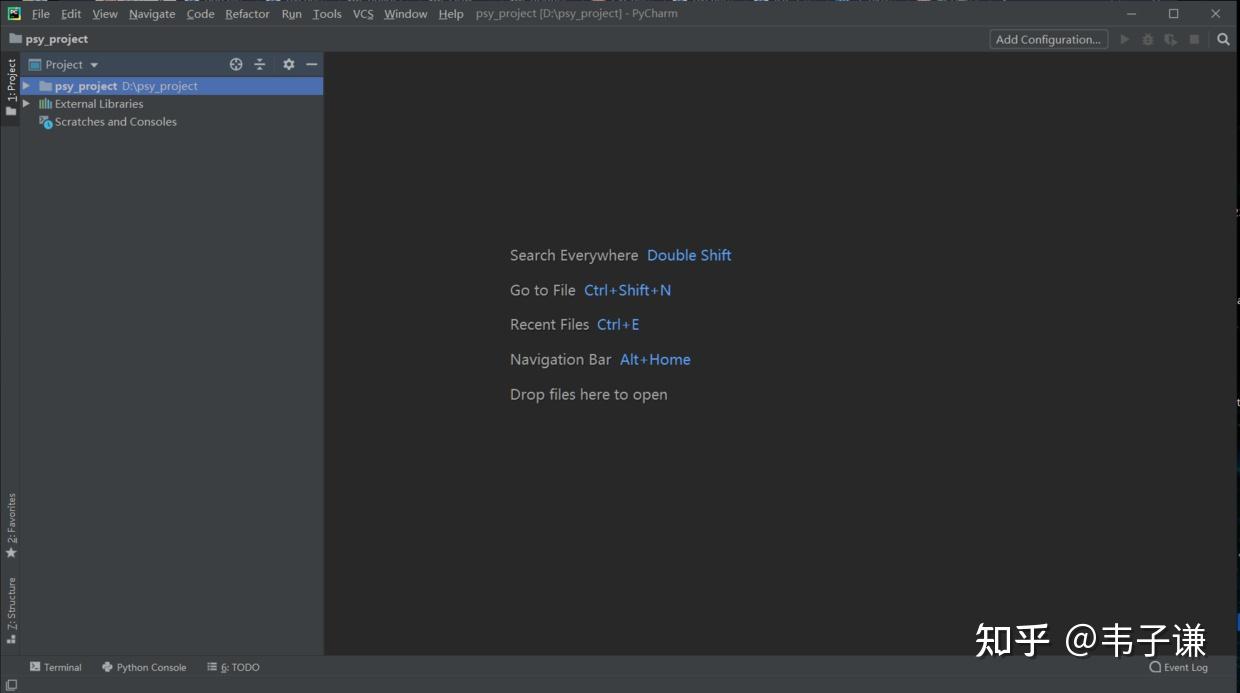Open the Python Console tool window

[x=144, y=667]
